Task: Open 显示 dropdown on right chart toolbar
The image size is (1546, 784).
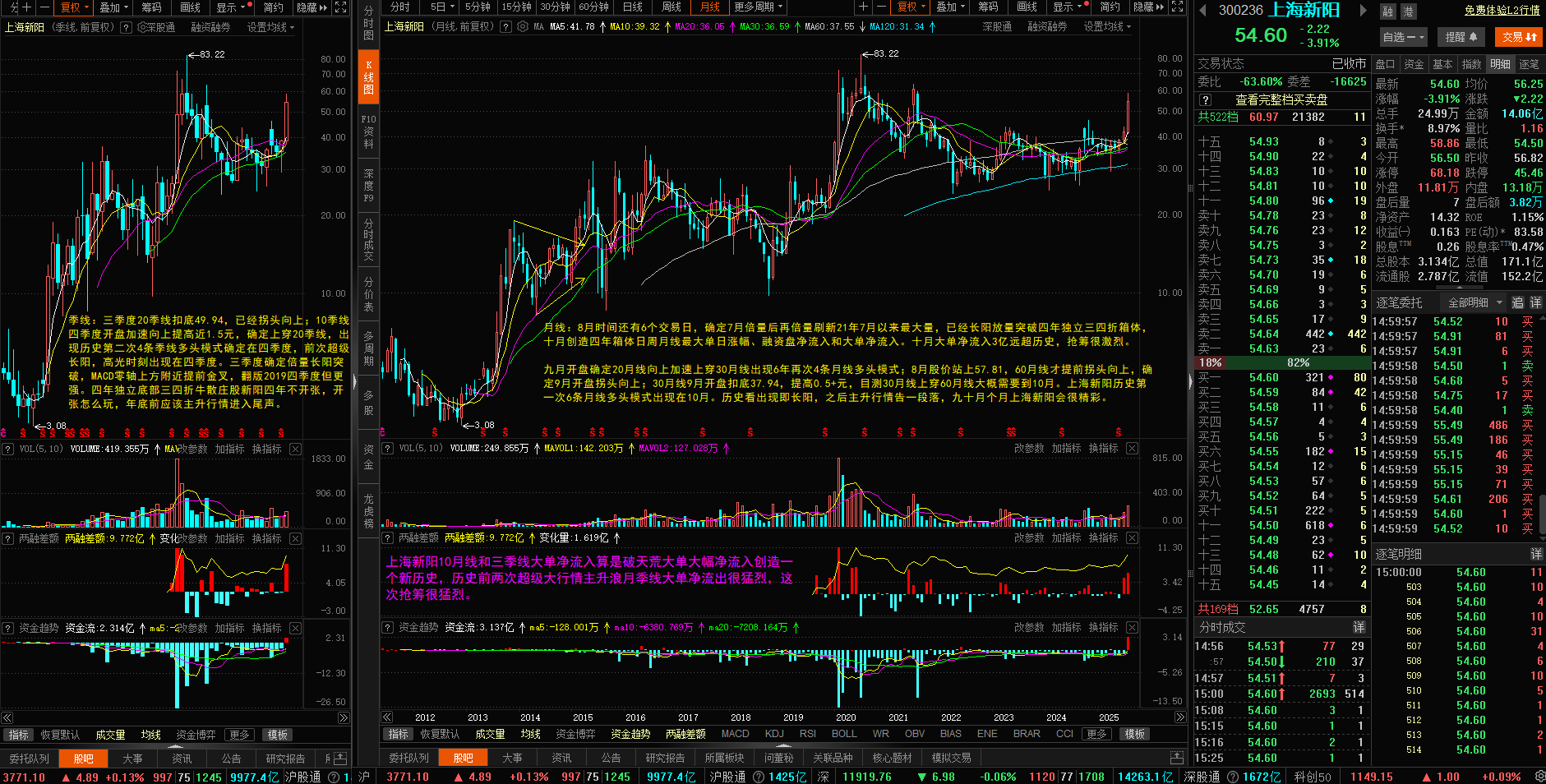Action: tap(1068, 7)
